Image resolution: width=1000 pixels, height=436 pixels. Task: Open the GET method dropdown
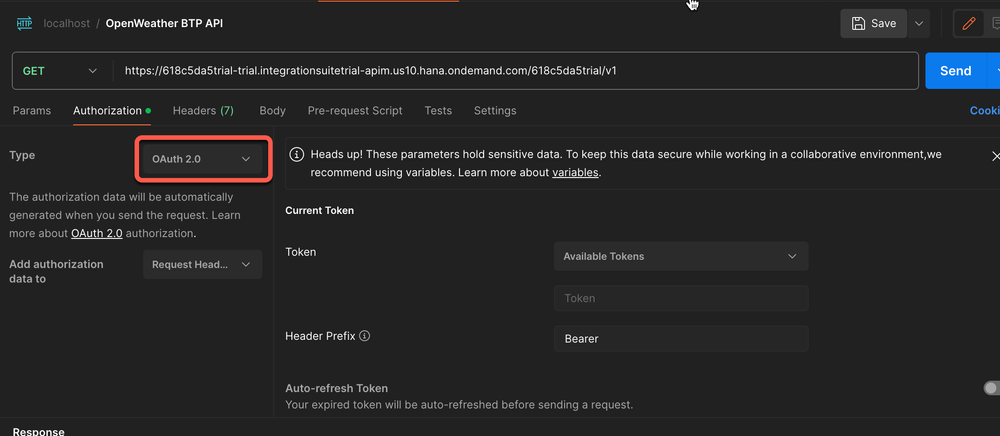click(60, 71)
